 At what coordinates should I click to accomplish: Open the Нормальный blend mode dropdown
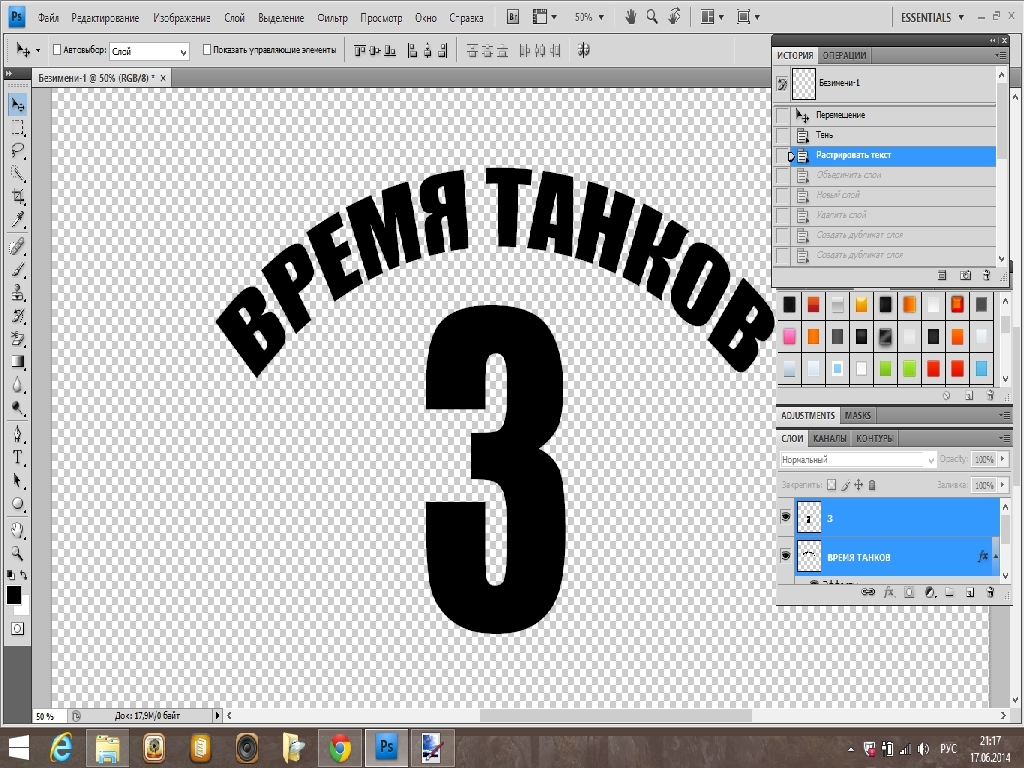[x=857, y=460]
